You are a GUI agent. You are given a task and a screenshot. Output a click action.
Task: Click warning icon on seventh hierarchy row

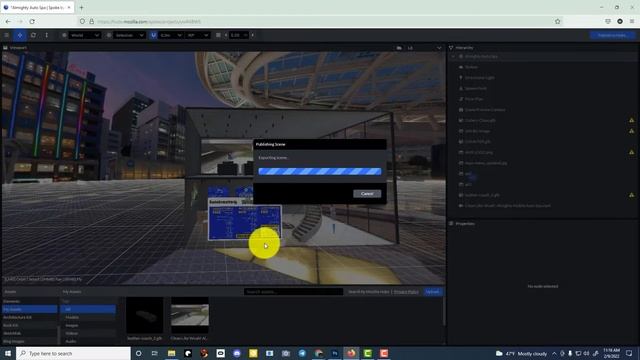(631, 131)
